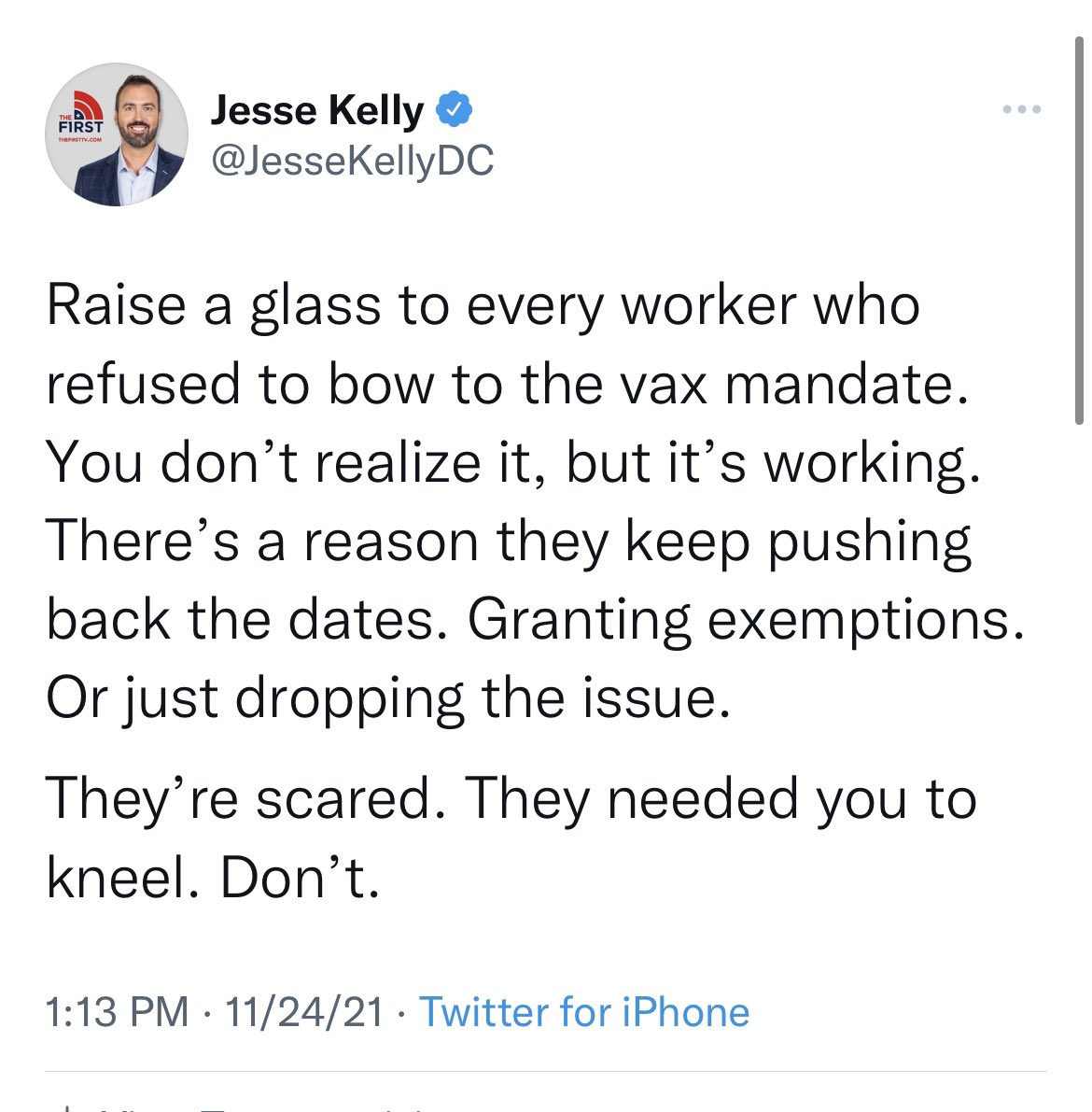Click the vertical scrollbar thumb
The height and width of the screenshot is (1112, 1092).
tap(1079, 231)
